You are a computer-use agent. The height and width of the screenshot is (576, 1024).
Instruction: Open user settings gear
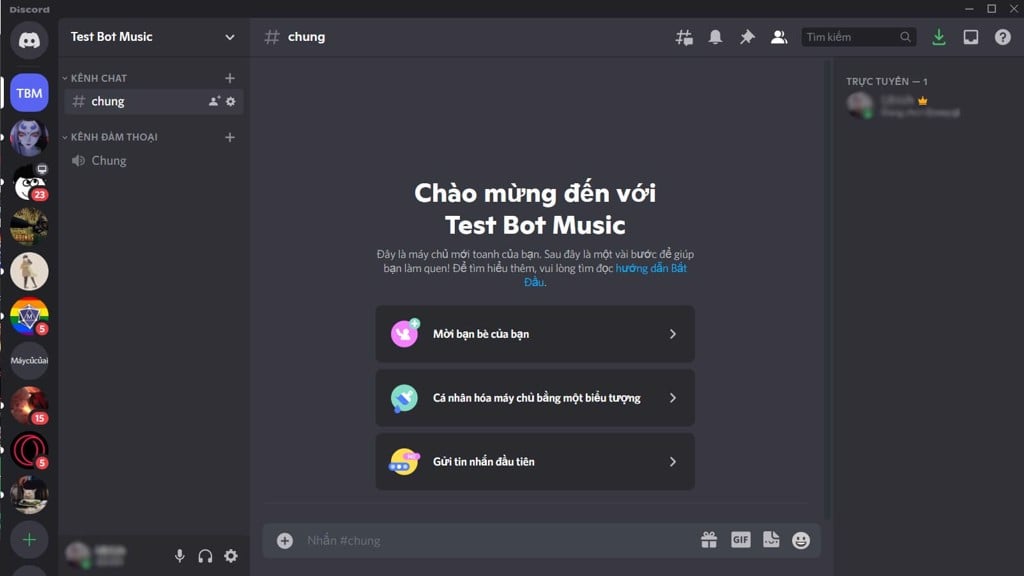(231, 556)
